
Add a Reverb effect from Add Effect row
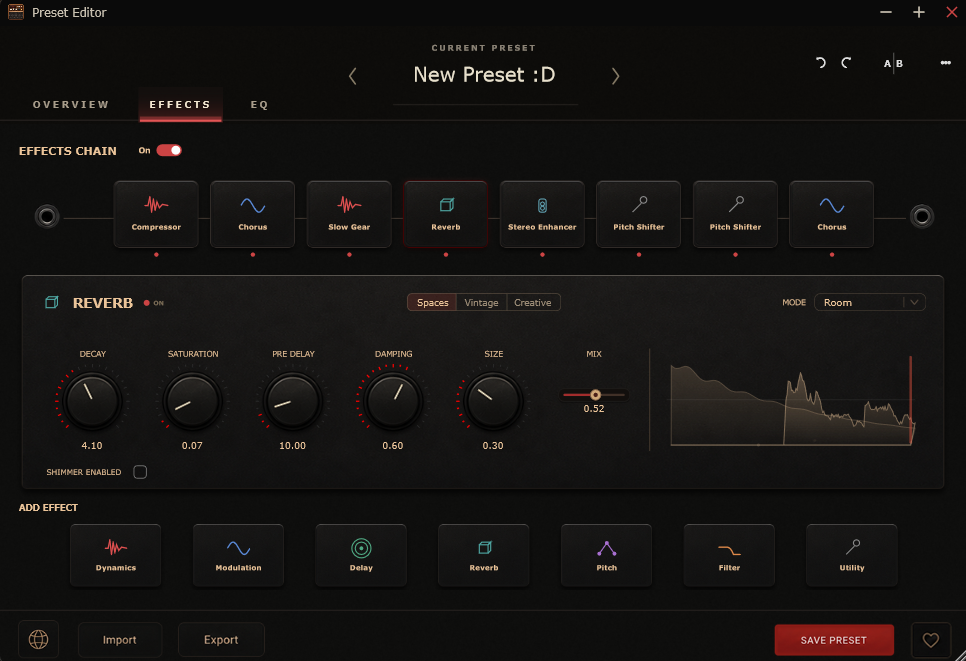(484, 555)
